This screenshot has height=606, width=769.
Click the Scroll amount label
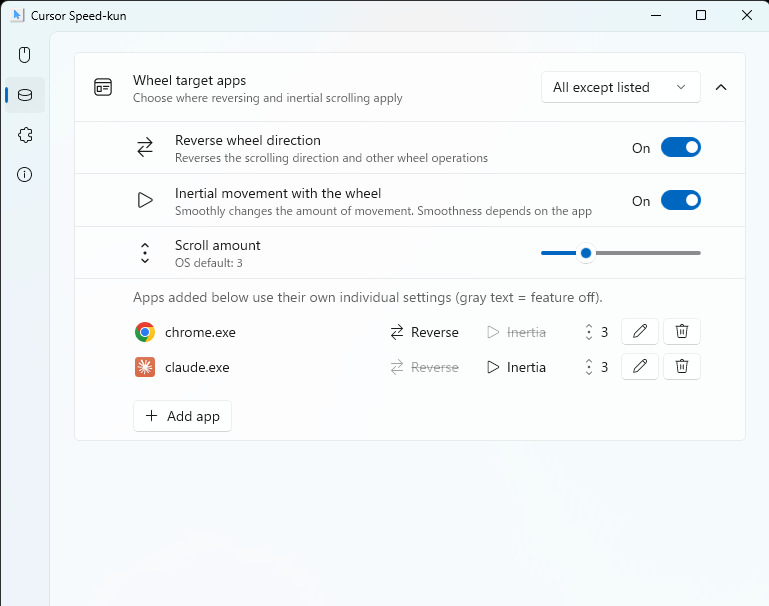coord(217,245)
